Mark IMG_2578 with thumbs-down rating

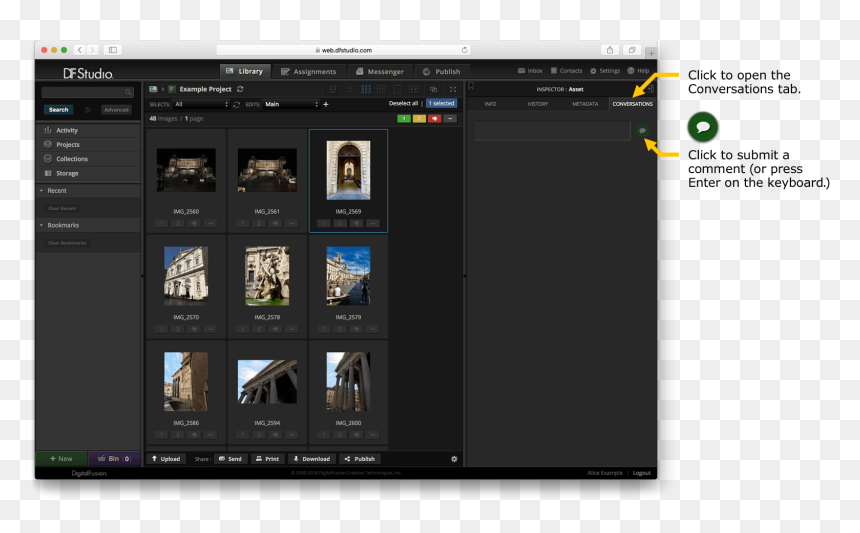click(x=275, y=329)
